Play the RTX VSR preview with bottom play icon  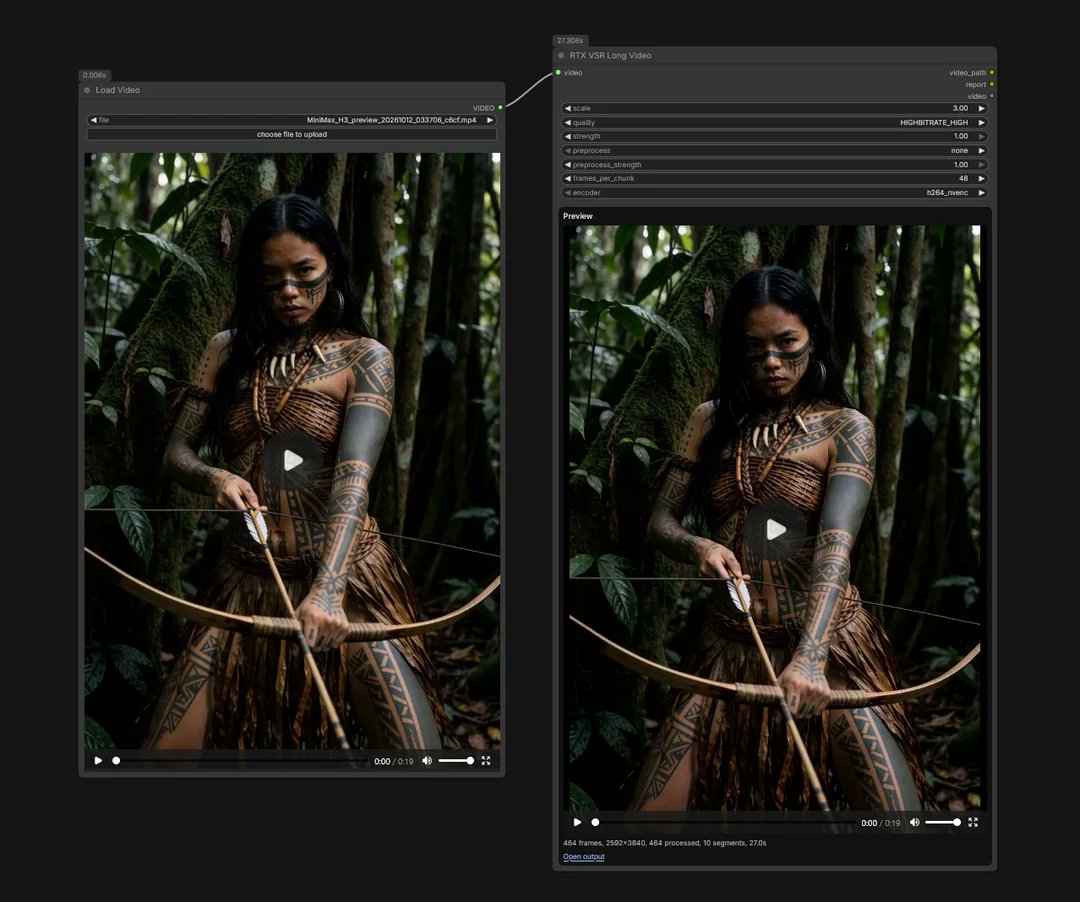[x=577, y=822]
